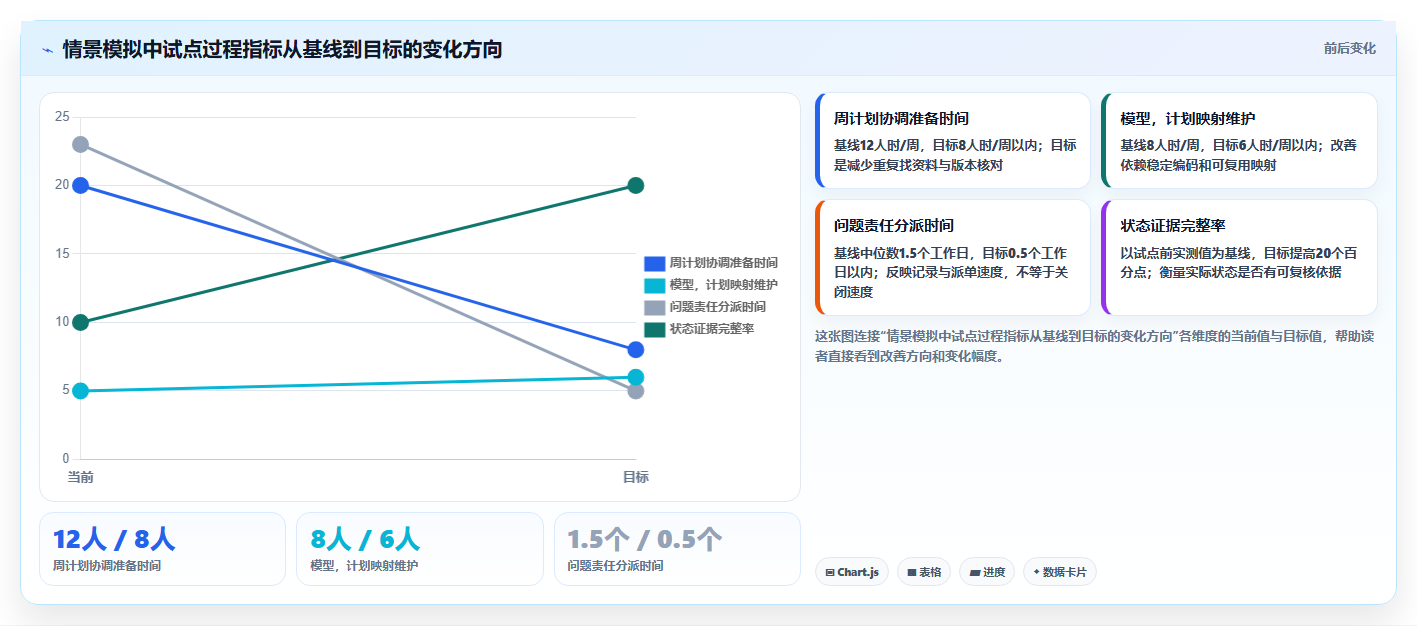Click the header icon beside the chart title
Viewport: 1417px width, 626px height.
[47, 49]
